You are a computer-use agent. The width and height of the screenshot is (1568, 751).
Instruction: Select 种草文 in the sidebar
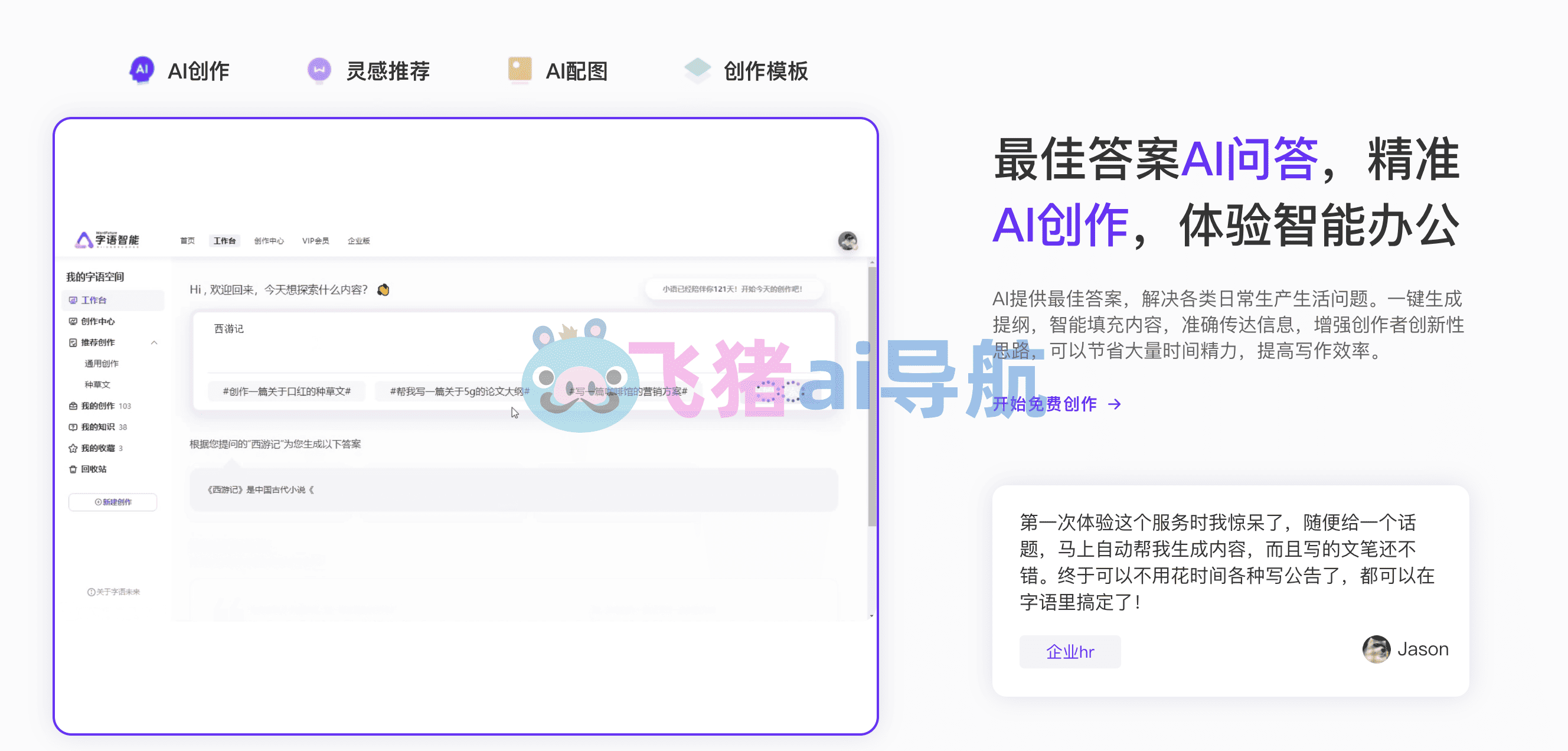pos(97,384)
